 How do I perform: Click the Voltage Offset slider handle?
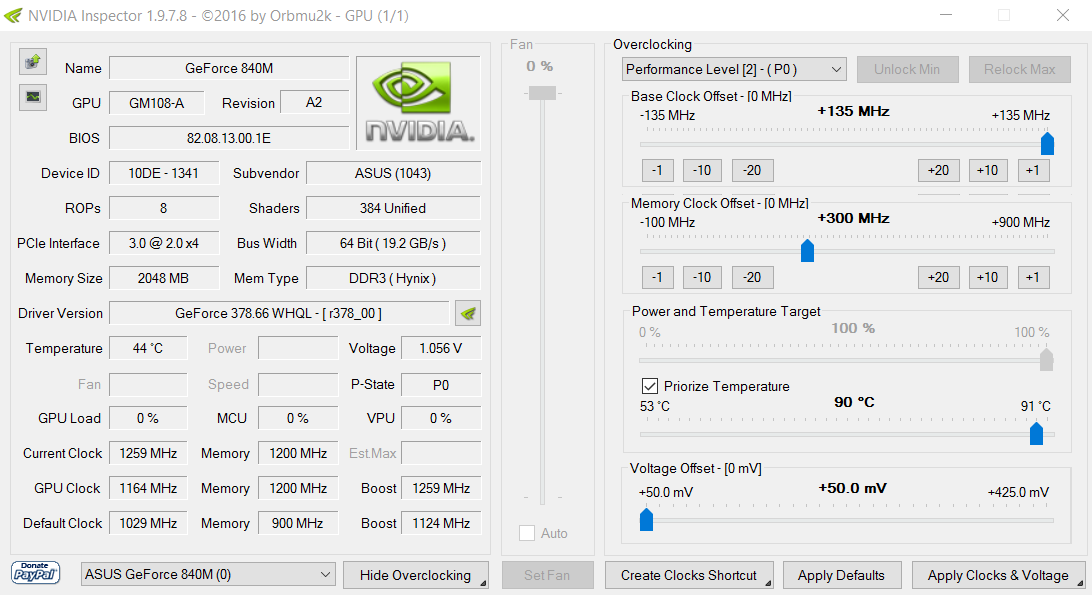(x=646, y=519)
